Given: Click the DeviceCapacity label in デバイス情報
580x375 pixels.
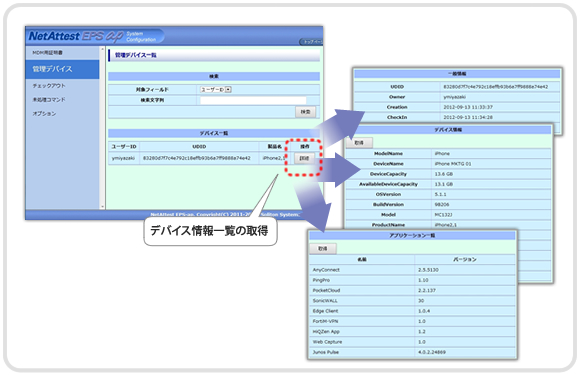Looking at the screenshot, I should point(388,174).
